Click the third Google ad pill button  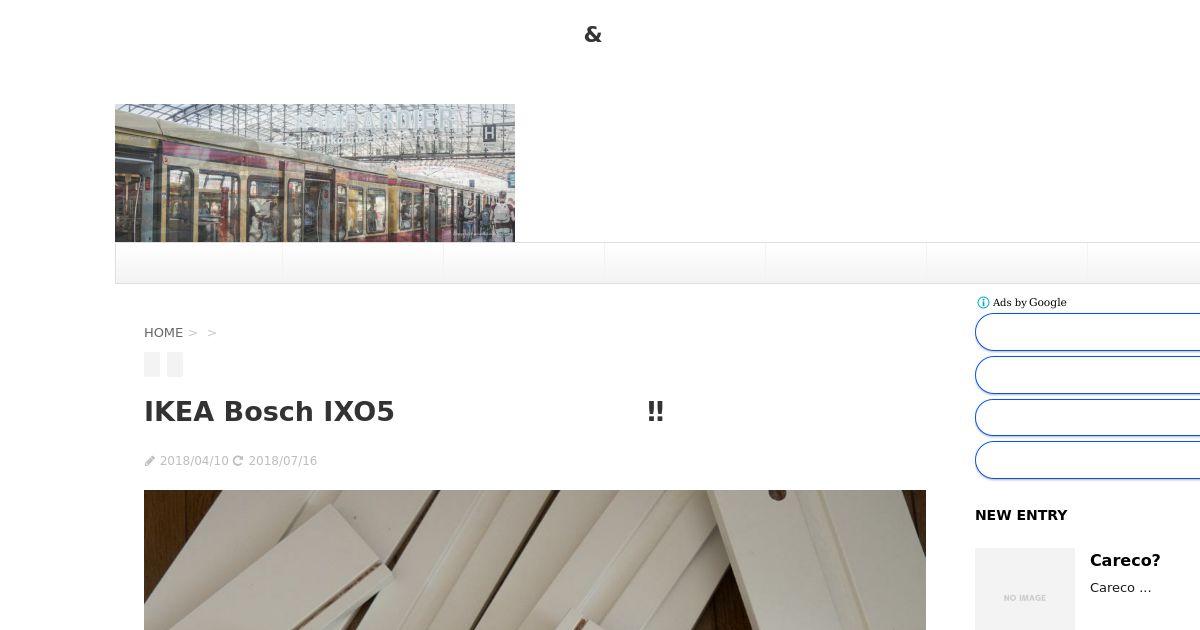click(x=1088, y=418)
